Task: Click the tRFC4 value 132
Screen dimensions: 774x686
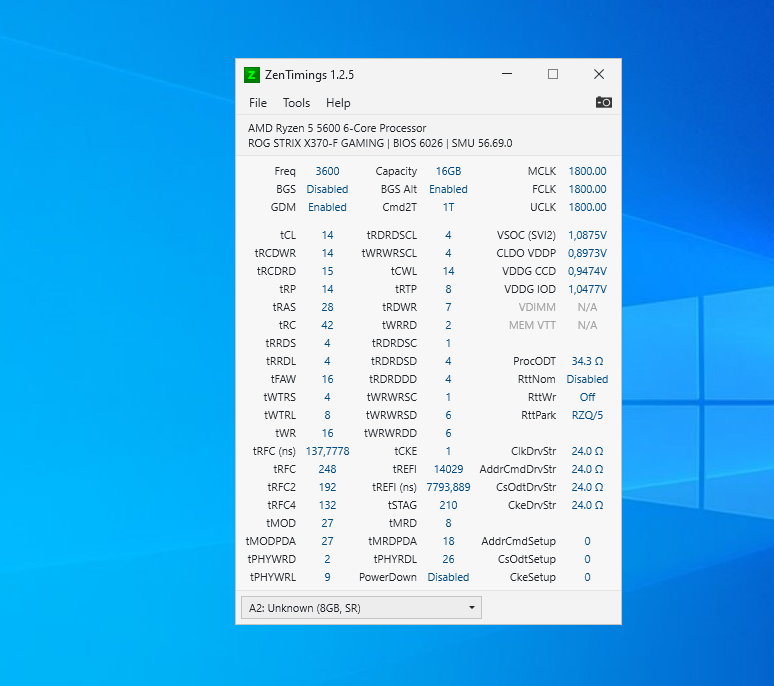Action: tap(327, 505)
